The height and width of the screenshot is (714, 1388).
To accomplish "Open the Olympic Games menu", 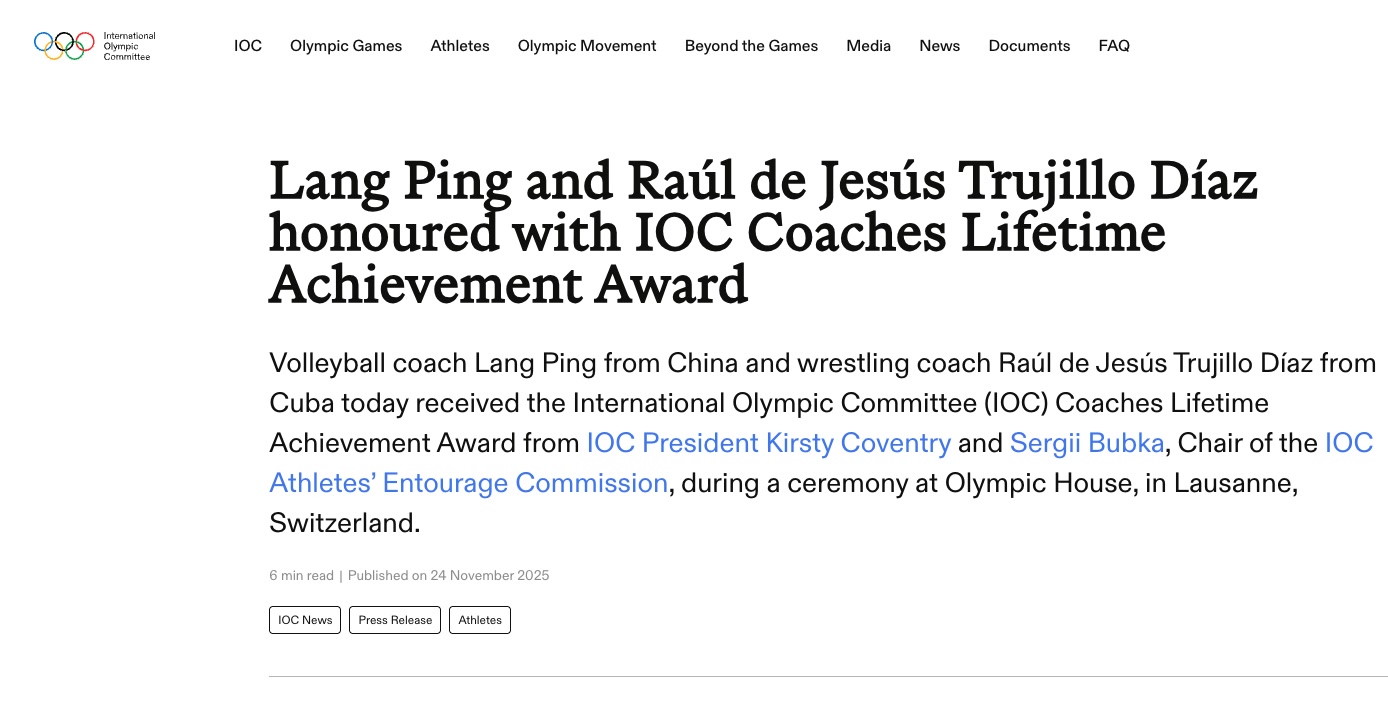I will point(346,46).
